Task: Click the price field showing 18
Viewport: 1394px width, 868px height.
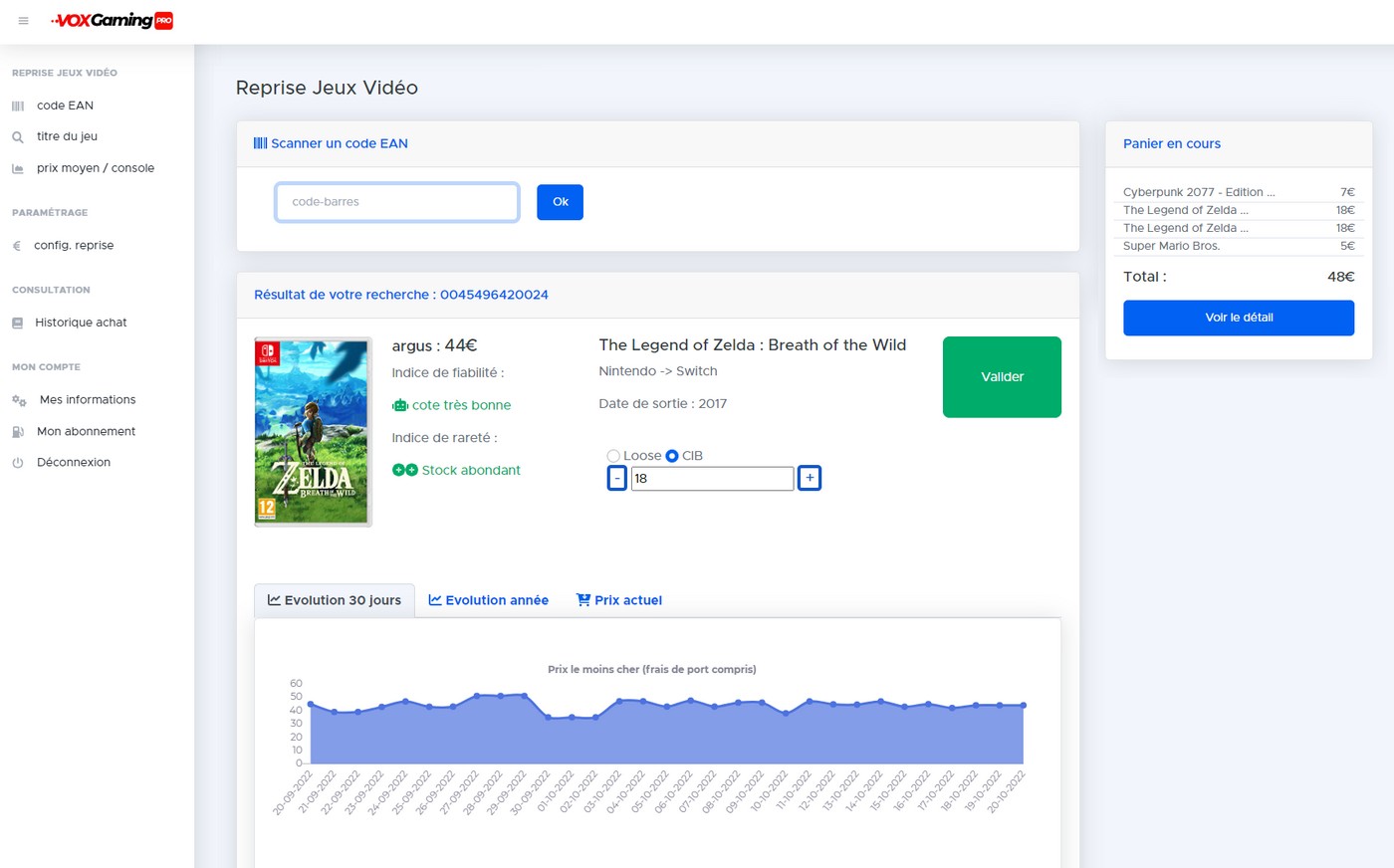Action: 713,479
